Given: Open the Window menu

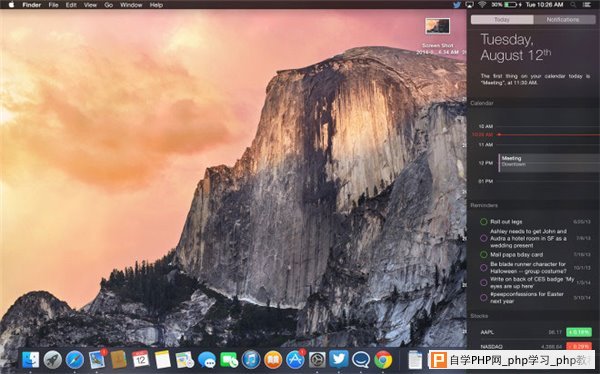Looking at the screenshot, I should click(x=131, y=5).
